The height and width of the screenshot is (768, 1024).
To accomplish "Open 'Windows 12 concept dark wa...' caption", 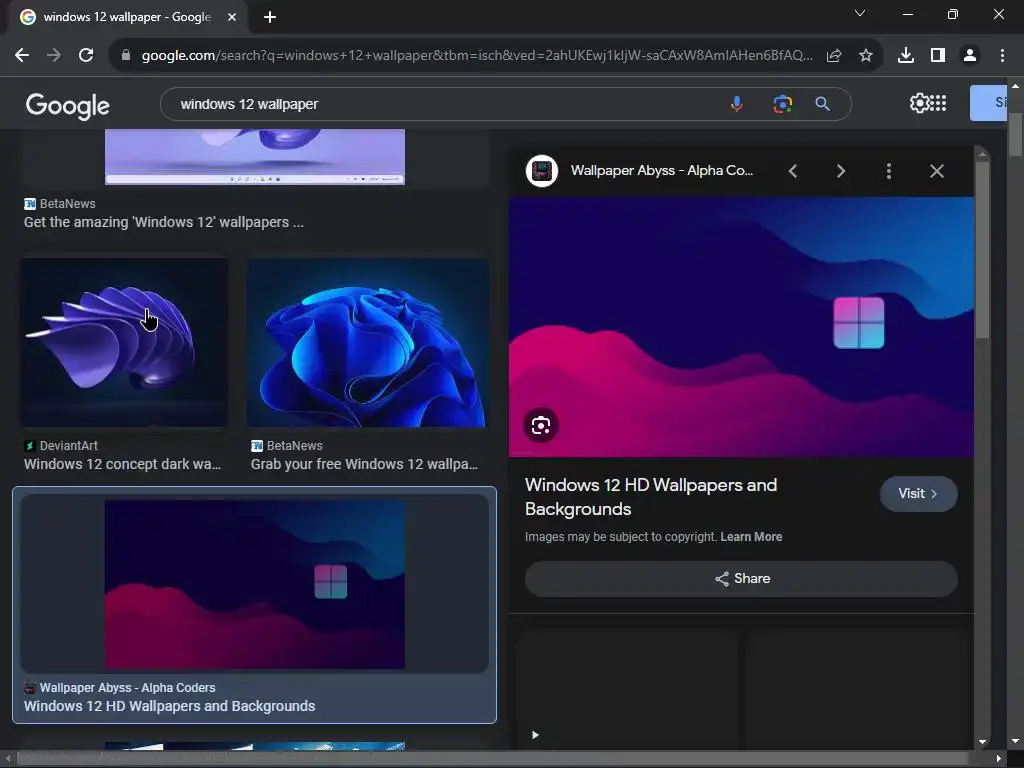I will pyautogui.click(x=122, y=464).
